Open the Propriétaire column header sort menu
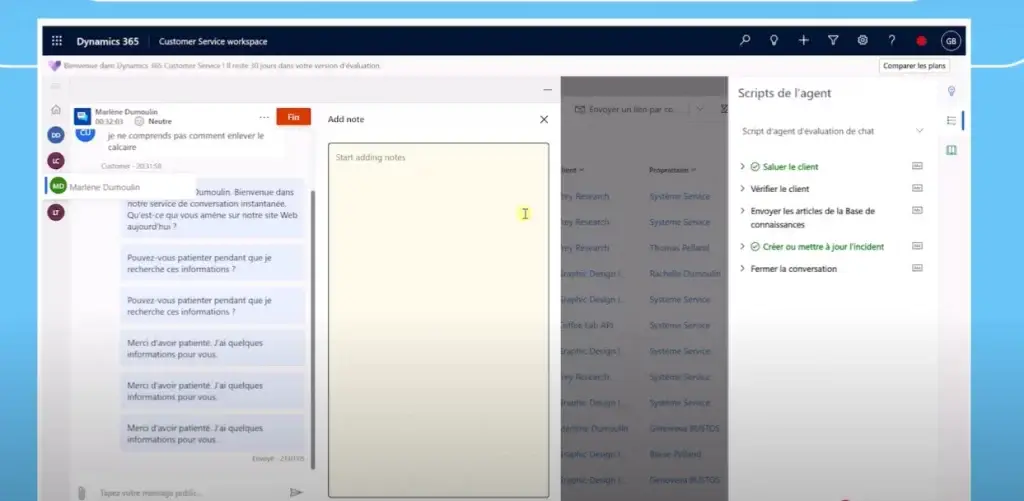 [x=671, y=170]
